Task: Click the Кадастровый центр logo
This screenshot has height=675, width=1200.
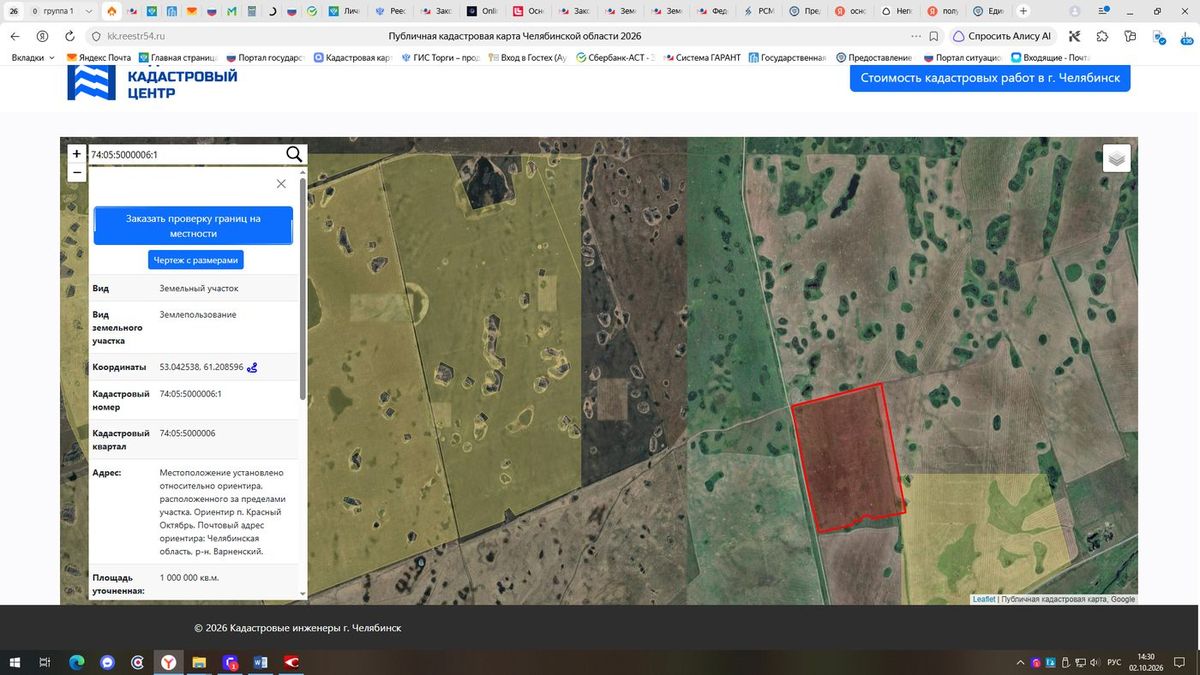Action: point(152,84)
